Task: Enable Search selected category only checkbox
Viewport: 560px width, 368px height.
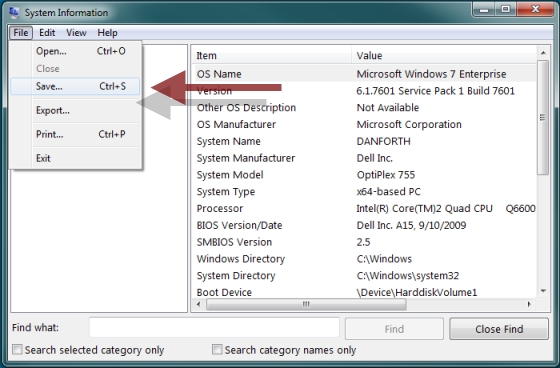Action: [x=17, y=349]
